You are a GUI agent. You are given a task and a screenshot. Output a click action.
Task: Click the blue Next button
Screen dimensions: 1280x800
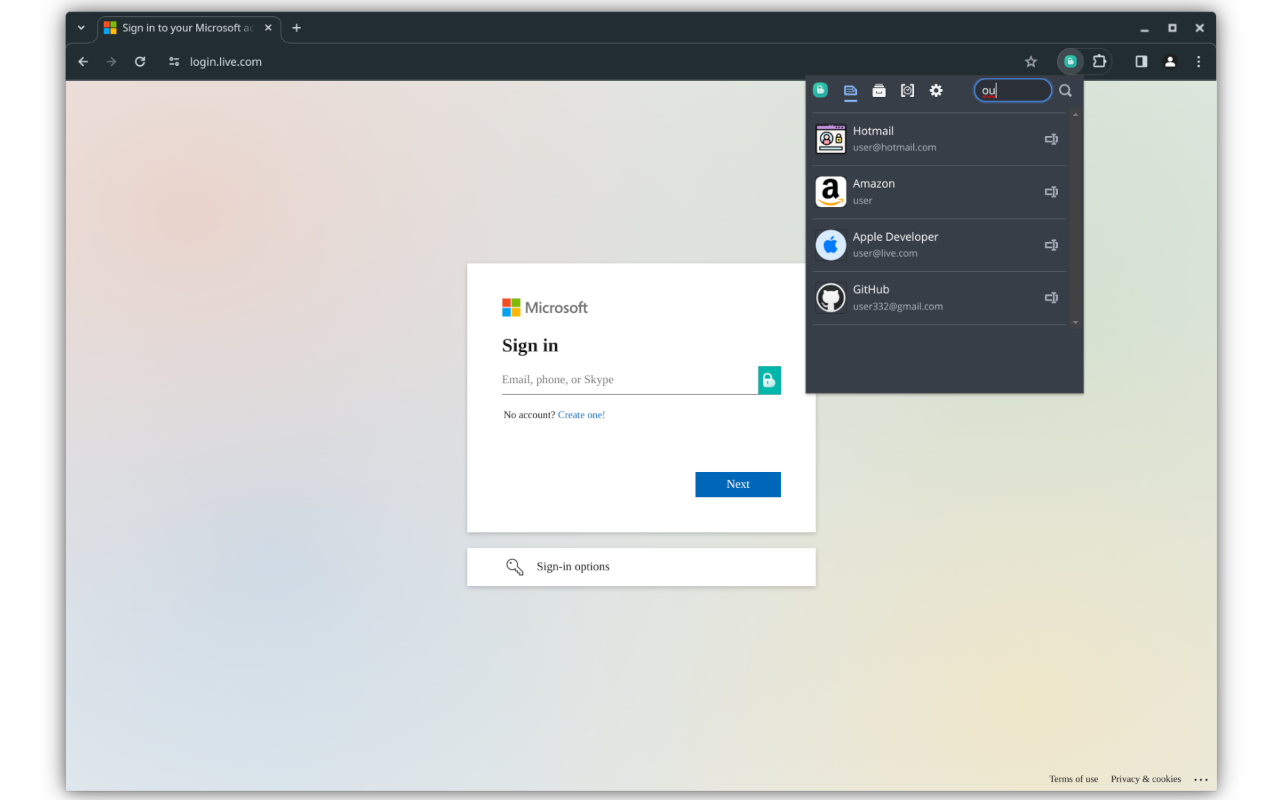[738, 484]
